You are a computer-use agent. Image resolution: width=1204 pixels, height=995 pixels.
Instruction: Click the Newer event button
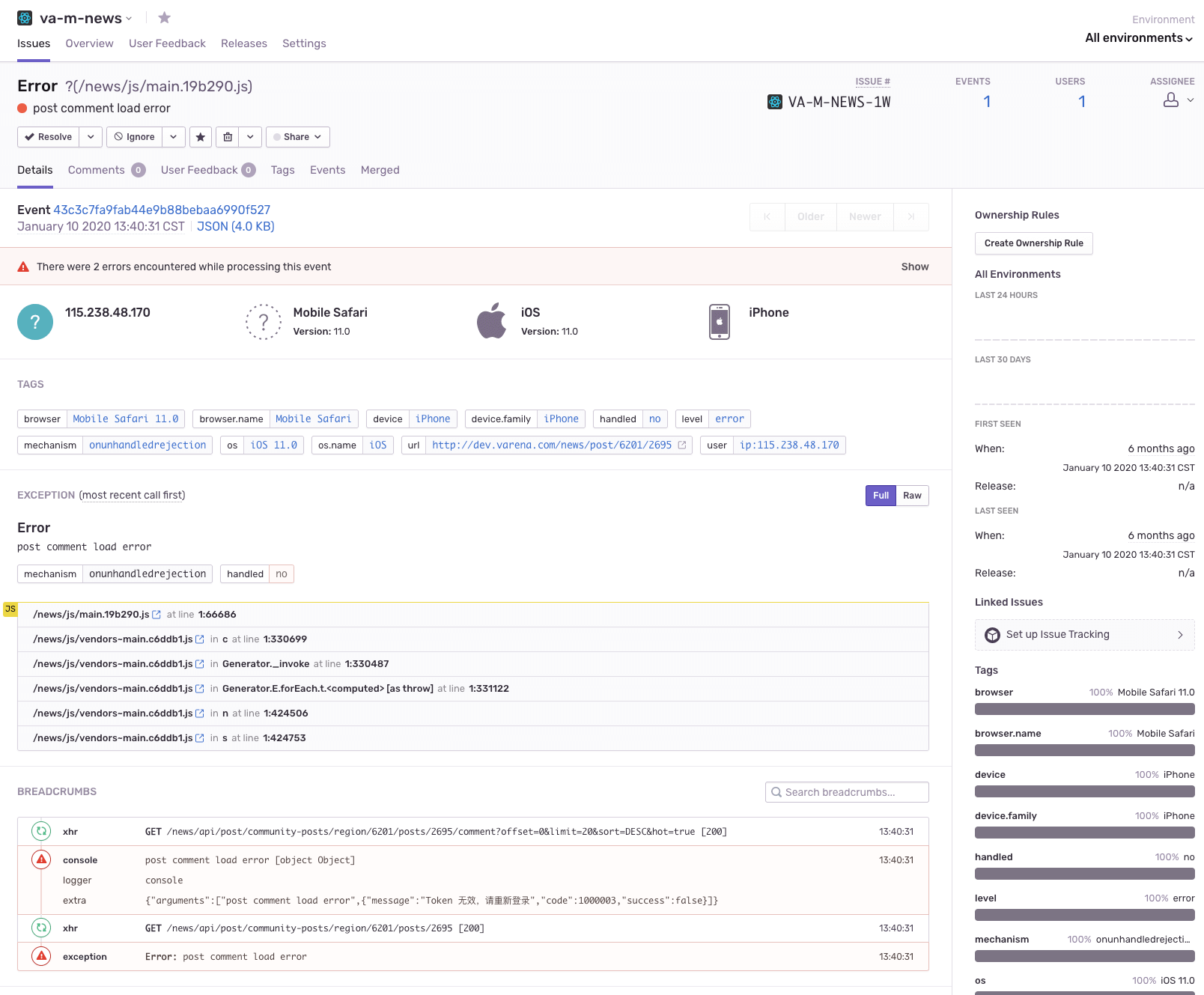(x=865, y=216)
